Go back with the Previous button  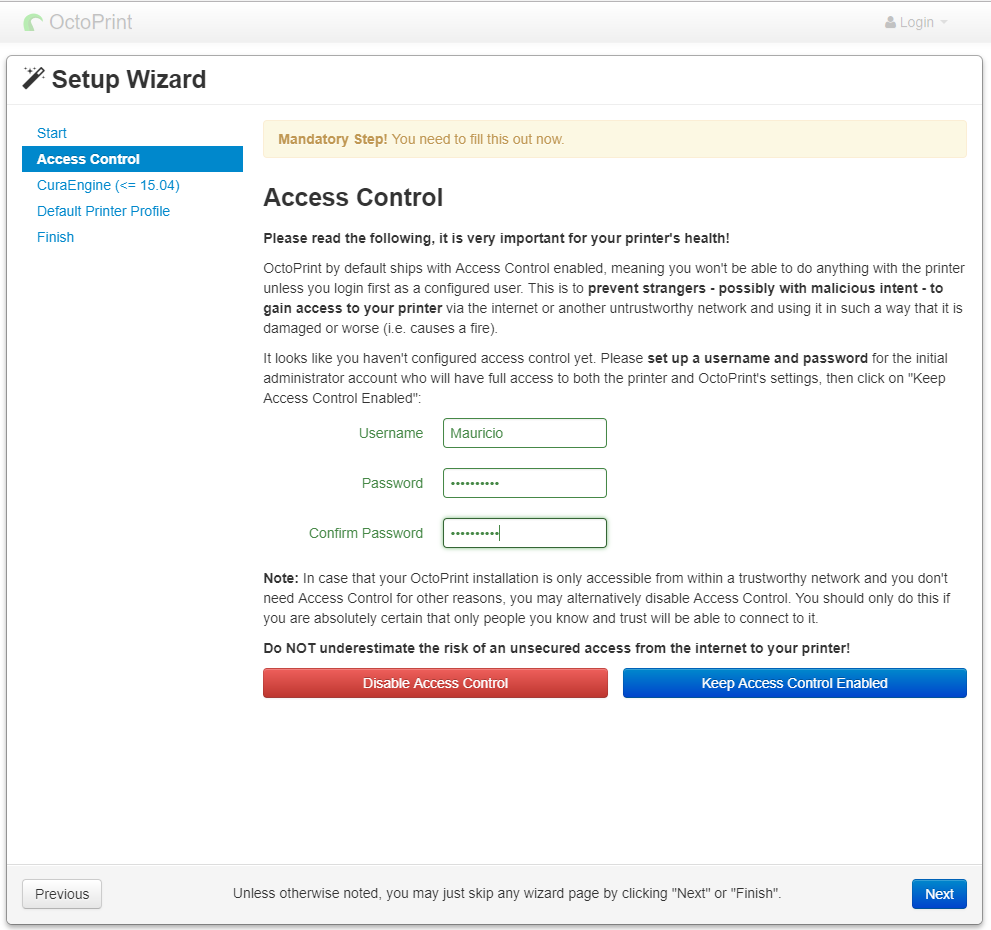pyautogui.click(x=62, y=894)
